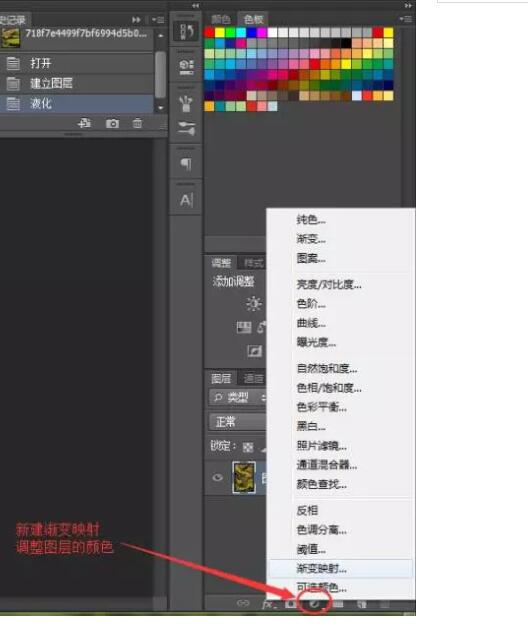Toggle lock transparent pixels checker icon

(248, 447)
